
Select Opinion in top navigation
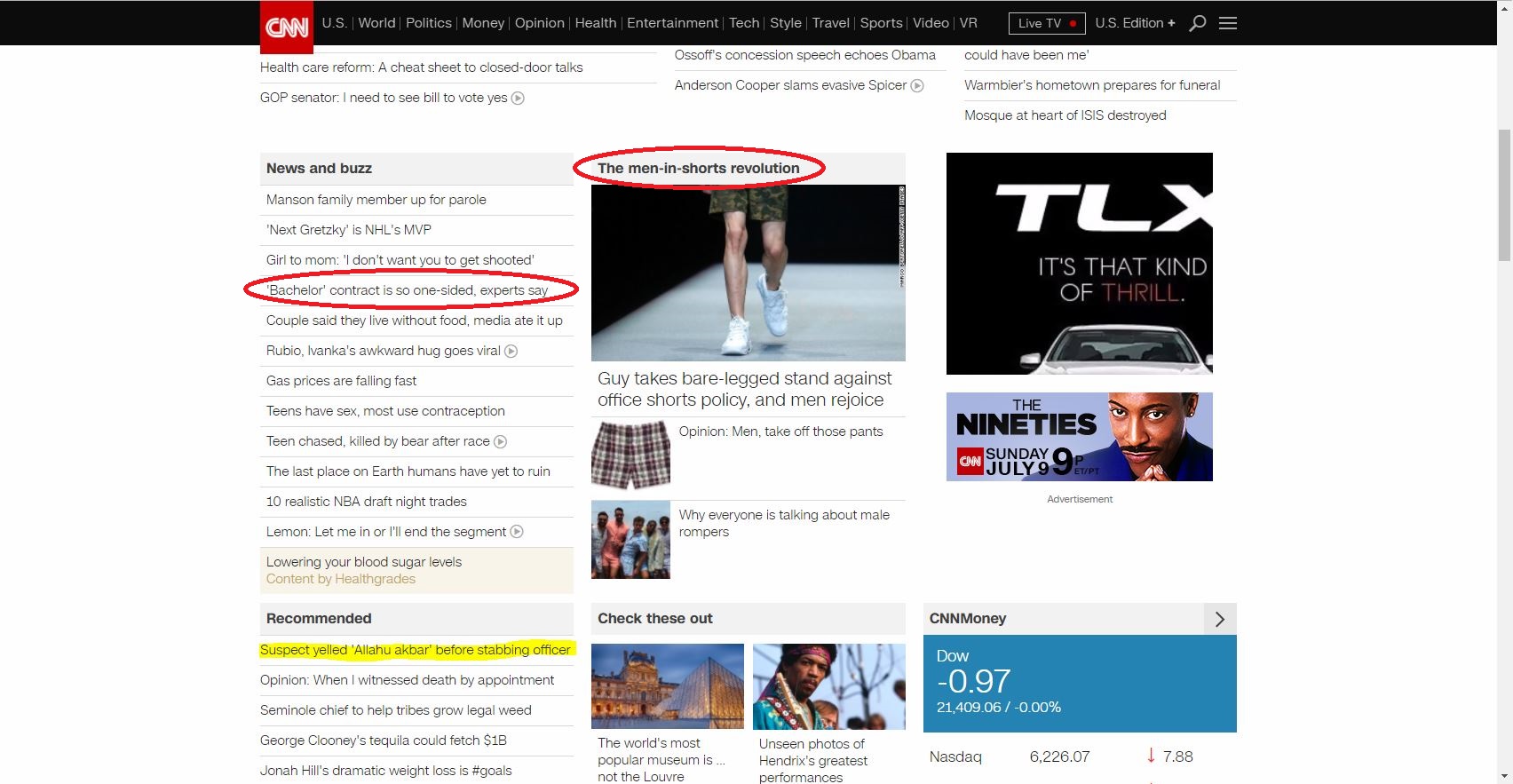pyautogui.click(x=540, y=23)
